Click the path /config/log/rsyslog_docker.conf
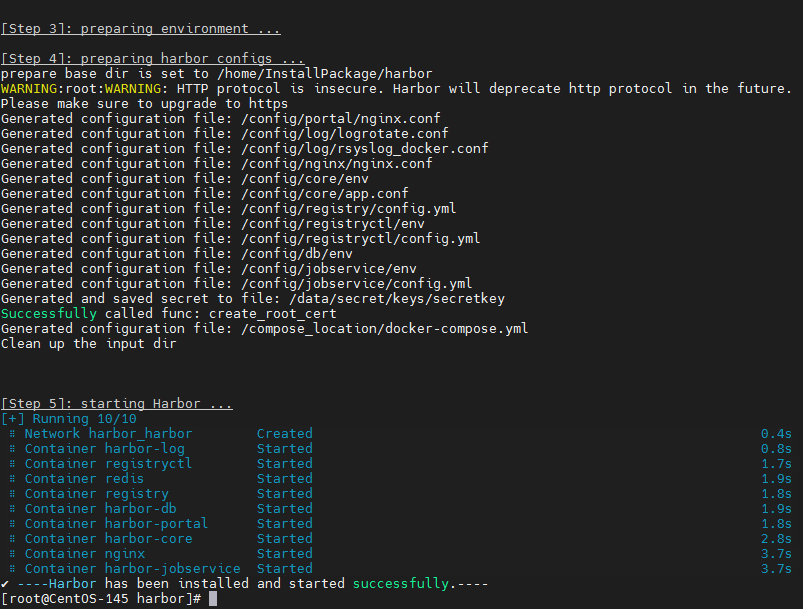Viewport: 803px width, 609px height. click(365, 149)
